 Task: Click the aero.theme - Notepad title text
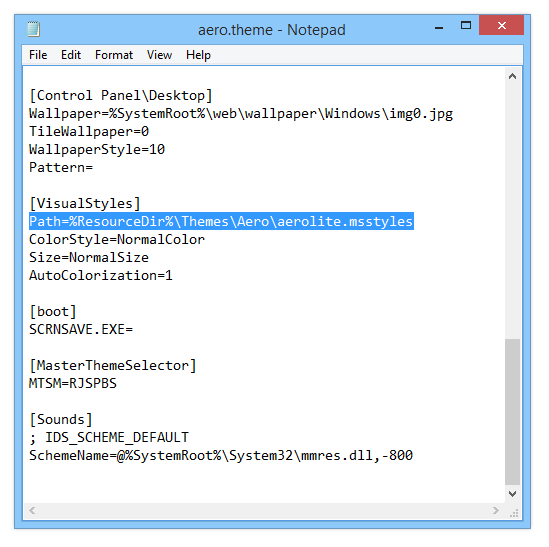[x=272, y=30]
